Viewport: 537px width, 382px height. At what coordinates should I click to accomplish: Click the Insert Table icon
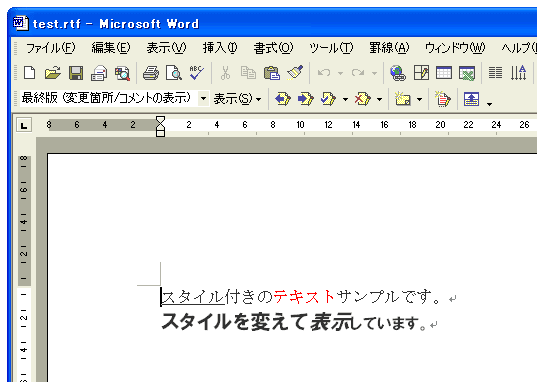444,73
